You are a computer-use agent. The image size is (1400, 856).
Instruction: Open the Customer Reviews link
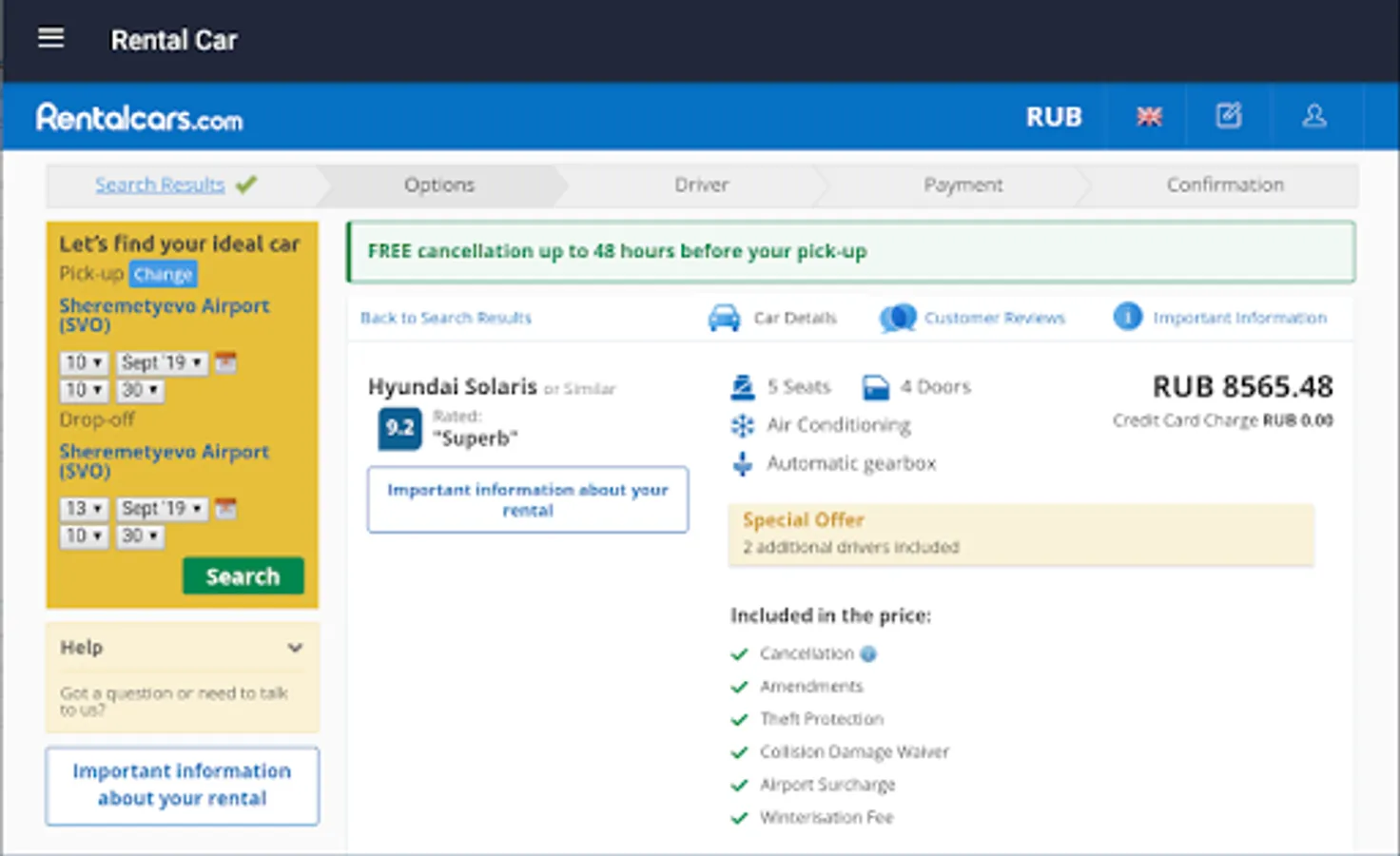[x=995, y=318]
